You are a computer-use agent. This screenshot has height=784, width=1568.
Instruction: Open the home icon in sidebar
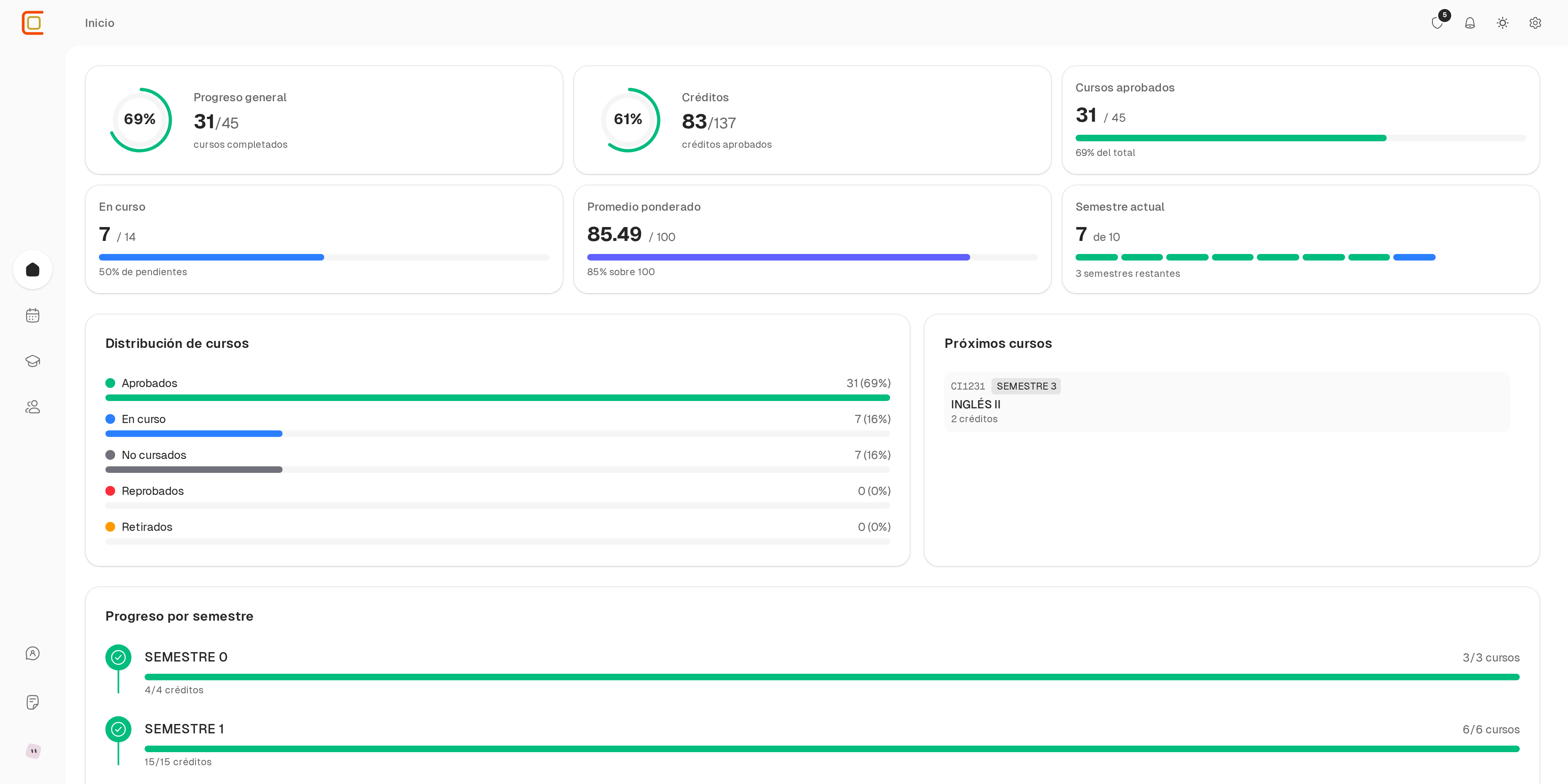(33, 269)
